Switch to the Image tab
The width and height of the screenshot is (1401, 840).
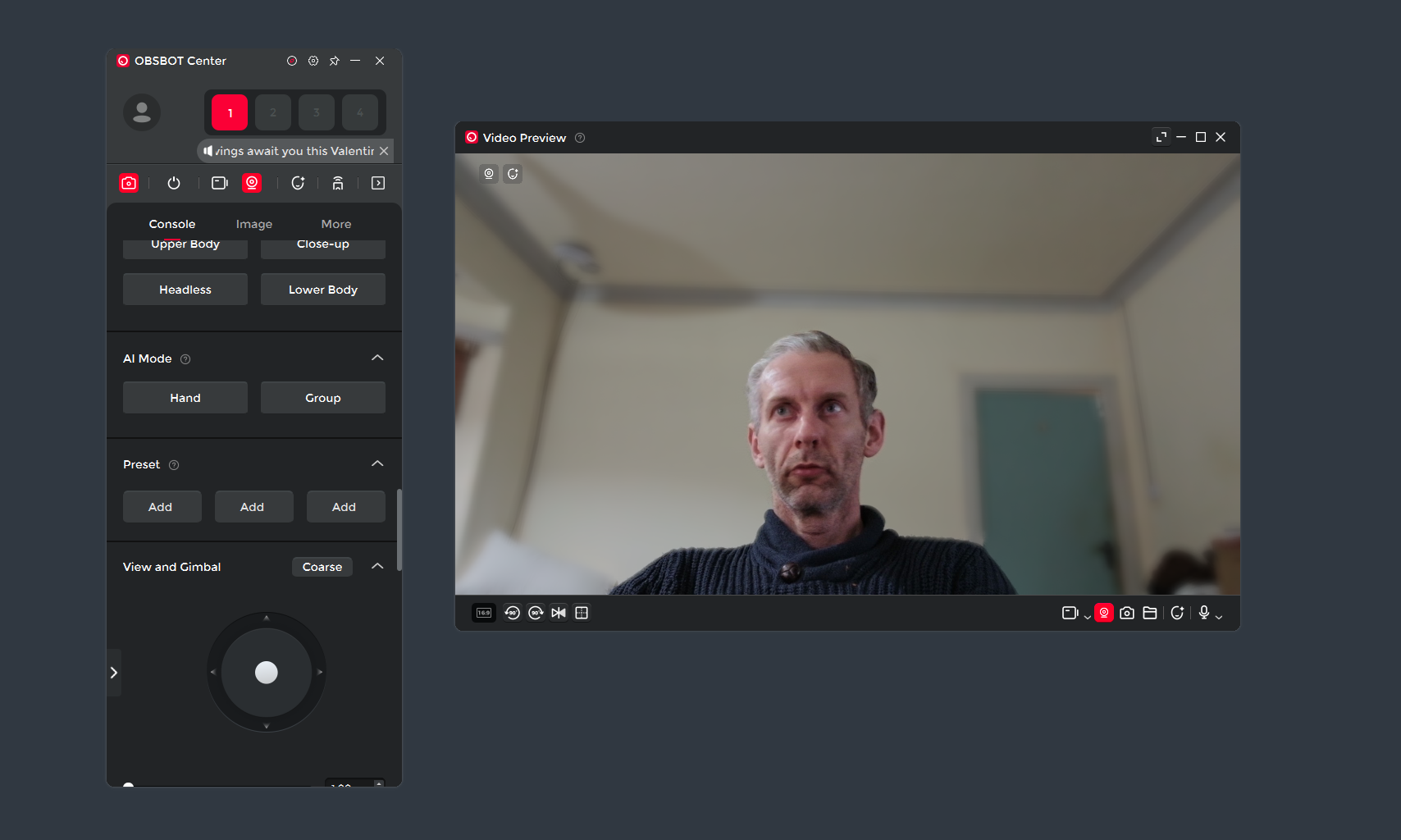[254, 224]
